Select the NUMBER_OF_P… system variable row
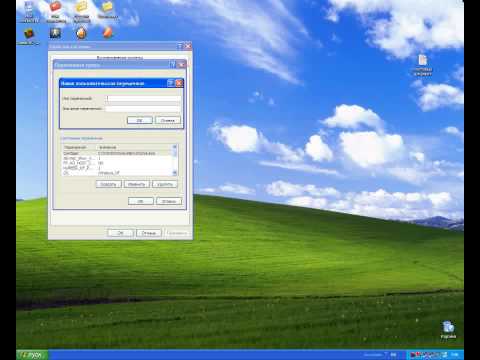Image resolution: width=480 pixels, height=360 pixels. click(117, 168)
